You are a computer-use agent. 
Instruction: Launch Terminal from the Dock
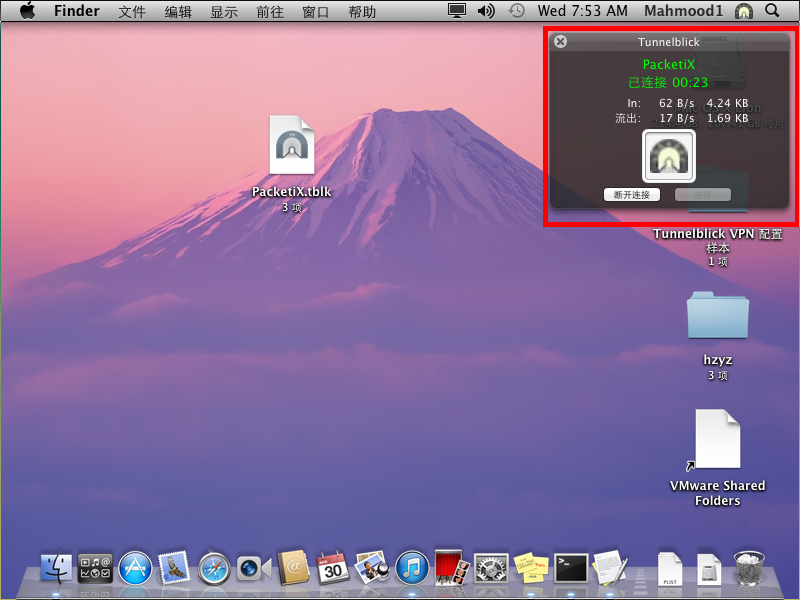click(571, 568)
